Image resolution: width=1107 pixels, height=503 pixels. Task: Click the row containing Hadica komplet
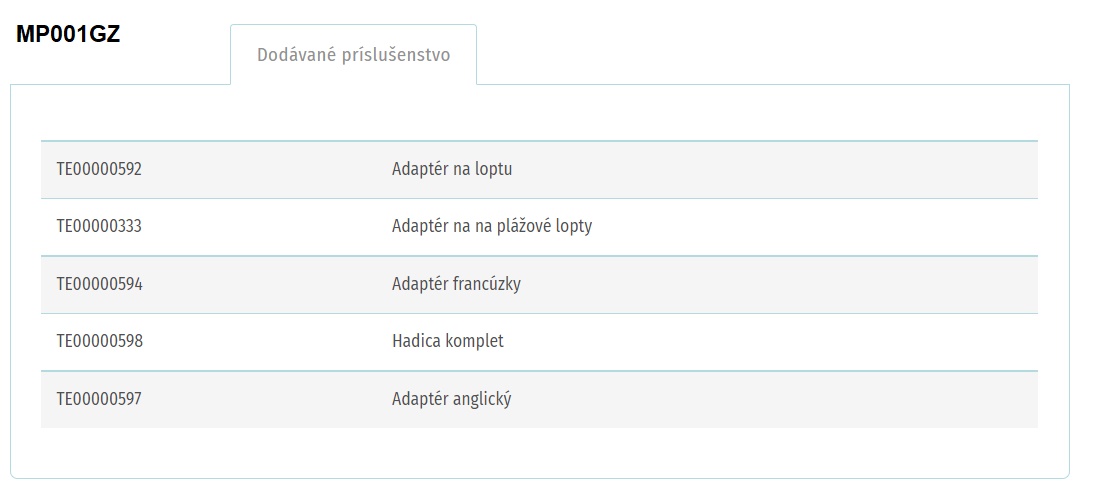pos(539,341)
